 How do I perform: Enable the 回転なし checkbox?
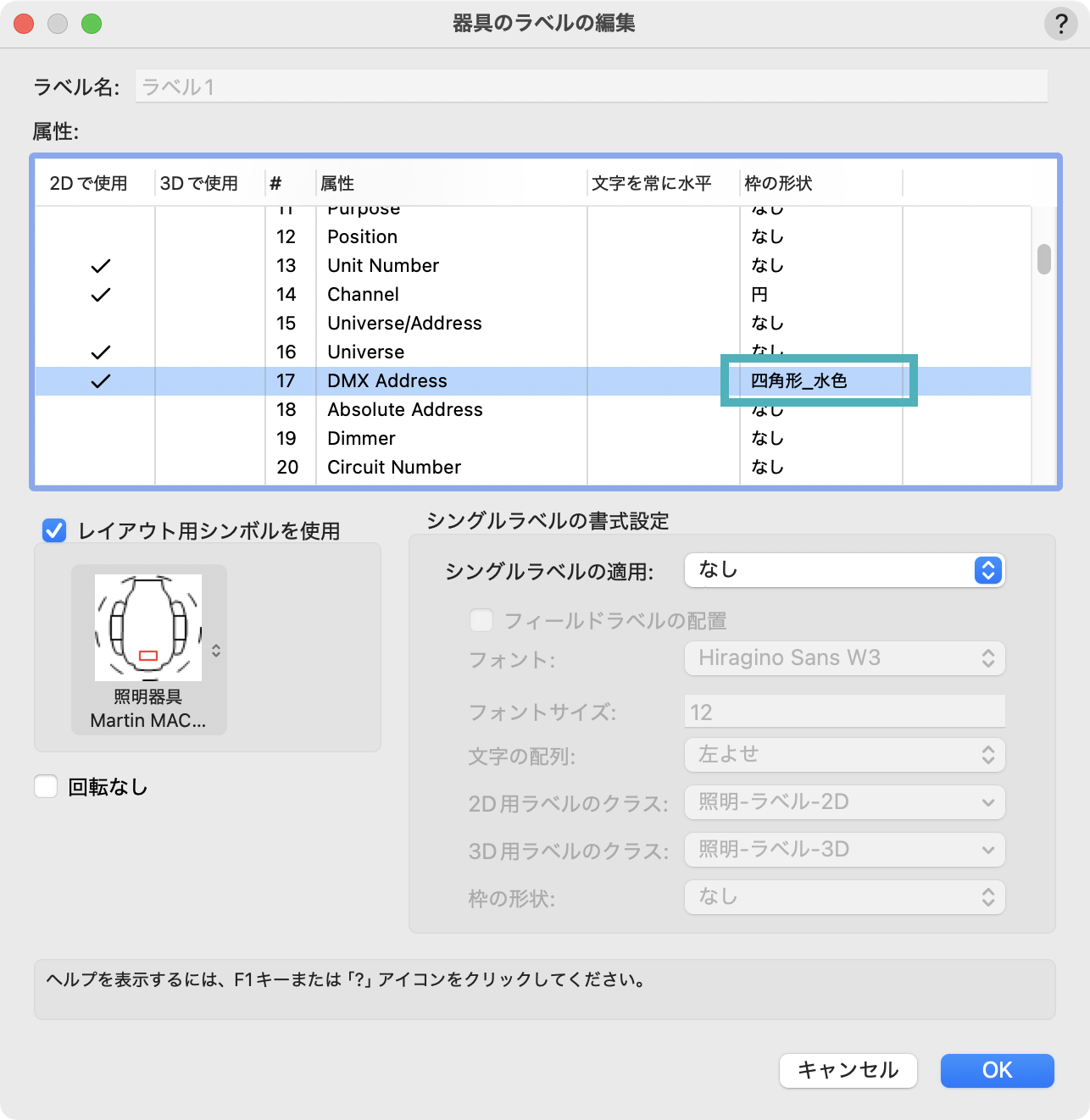[x=46, y=787]
